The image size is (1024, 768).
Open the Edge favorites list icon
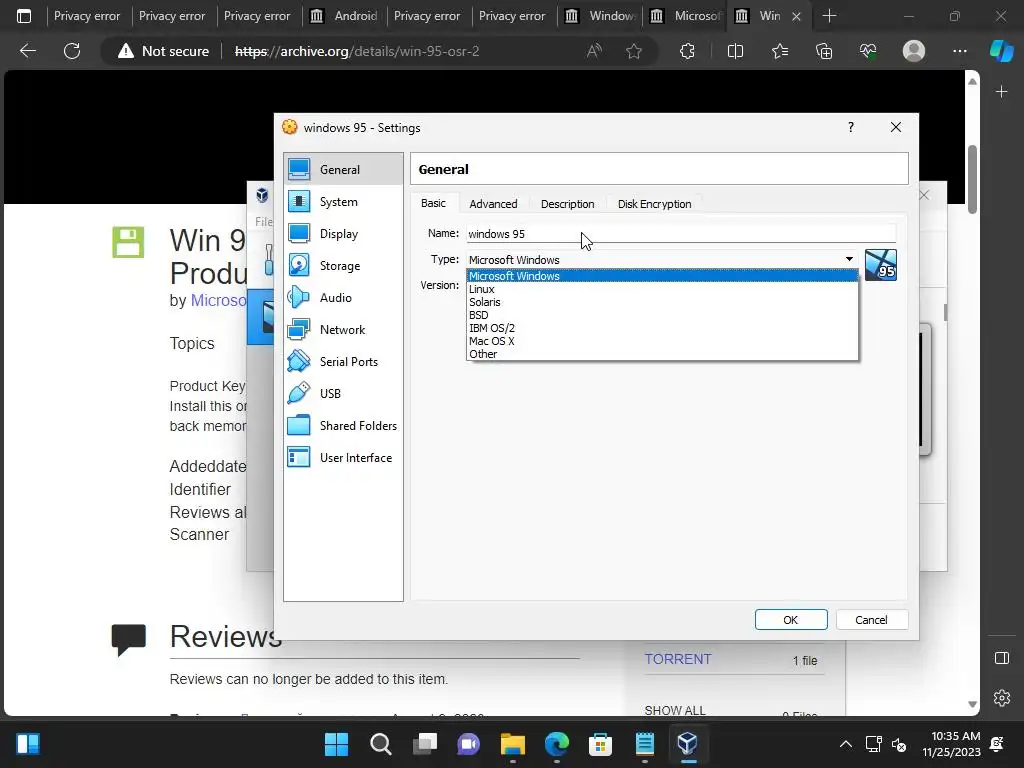pos(780,51)
